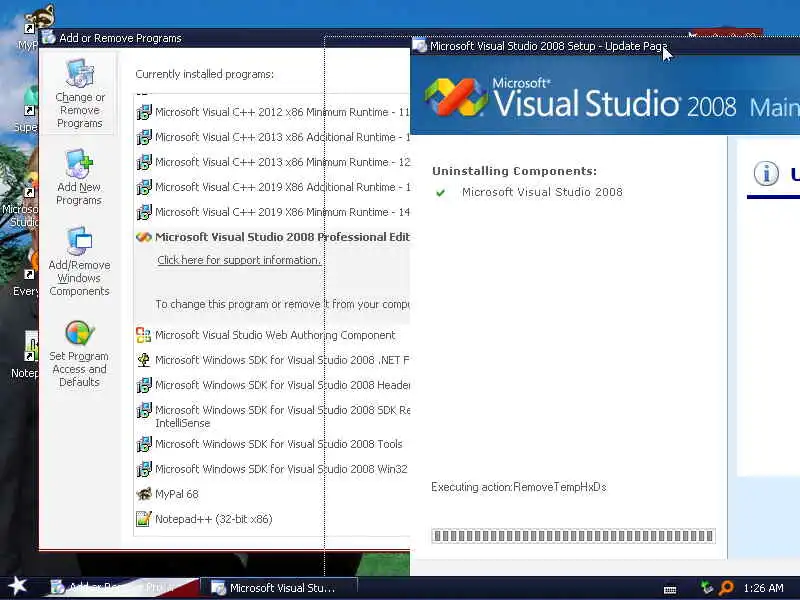Click icon of Visual C++ 2013 x86 Additional Runtime
800x600 pixels.
pyautogui.click(x=144, y=137)
